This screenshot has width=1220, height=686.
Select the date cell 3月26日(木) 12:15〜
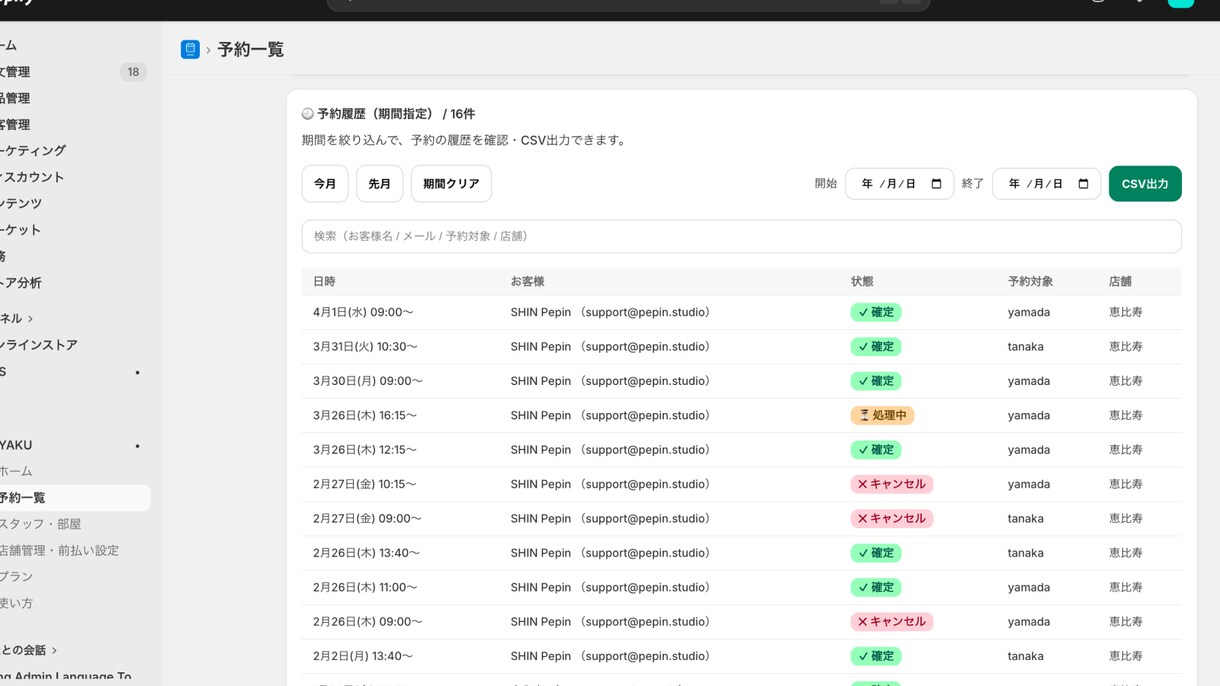365,450
